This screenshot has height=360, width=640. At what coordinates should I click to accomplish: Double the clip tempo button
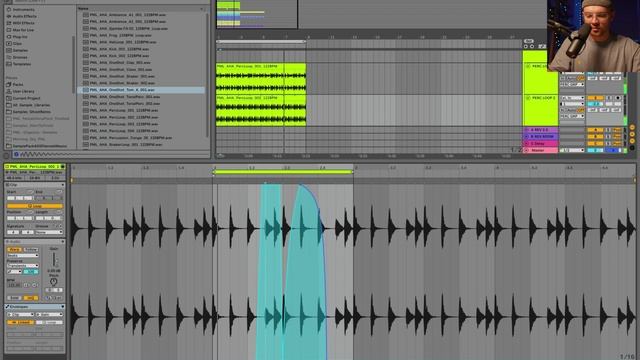click(35, 285)
